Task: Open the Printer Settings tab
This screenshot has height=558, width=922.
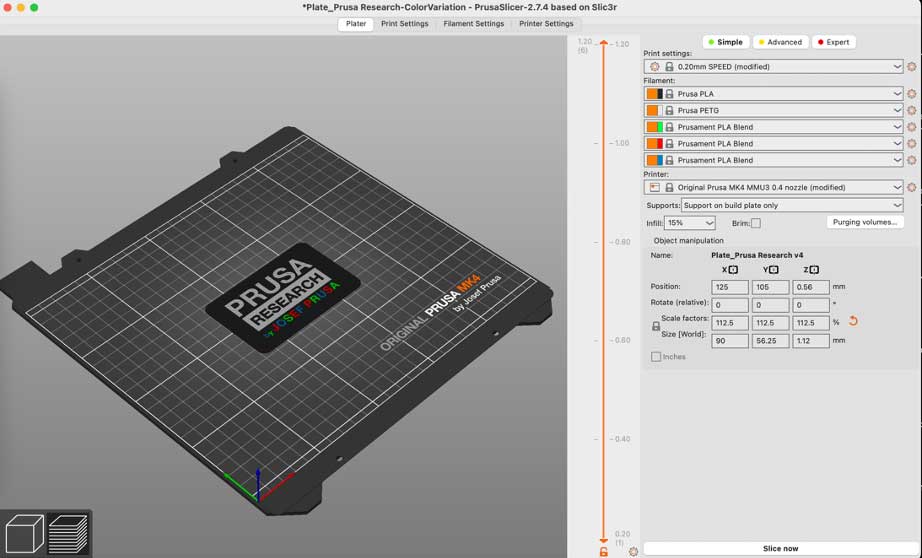Action: [546, 24]
